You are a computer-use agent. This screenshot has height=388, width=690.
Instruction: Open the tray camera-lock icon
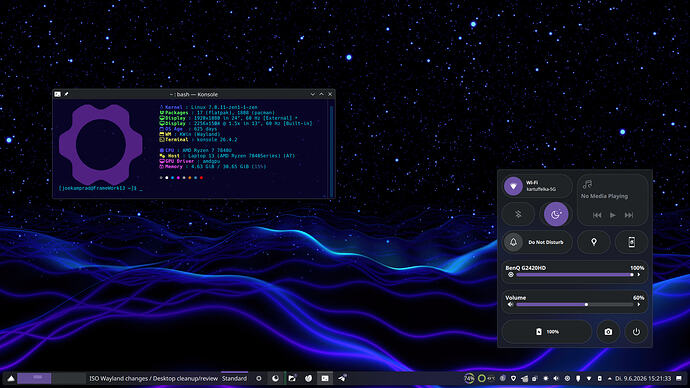tap(535, 378)
